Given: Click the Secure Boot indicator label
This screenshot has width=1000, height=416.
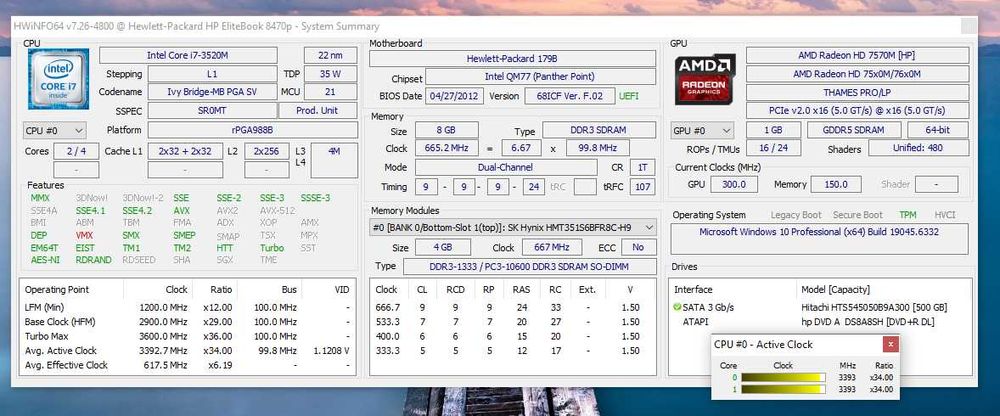Looking at the screenshot, I should pos(858,215).
